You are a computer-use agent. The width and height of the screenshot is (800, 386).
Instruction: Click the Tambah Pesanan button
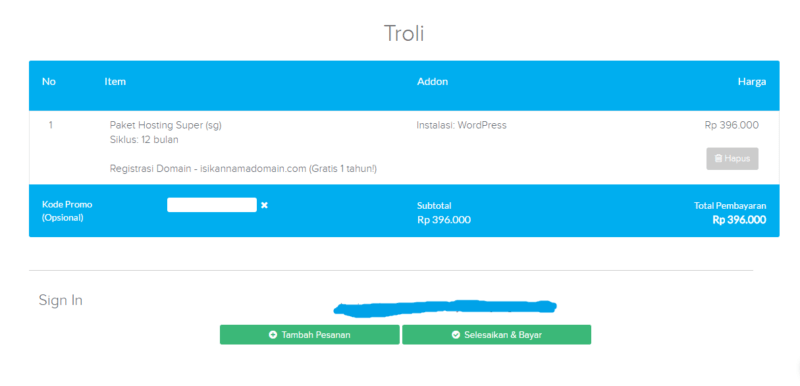310,334
